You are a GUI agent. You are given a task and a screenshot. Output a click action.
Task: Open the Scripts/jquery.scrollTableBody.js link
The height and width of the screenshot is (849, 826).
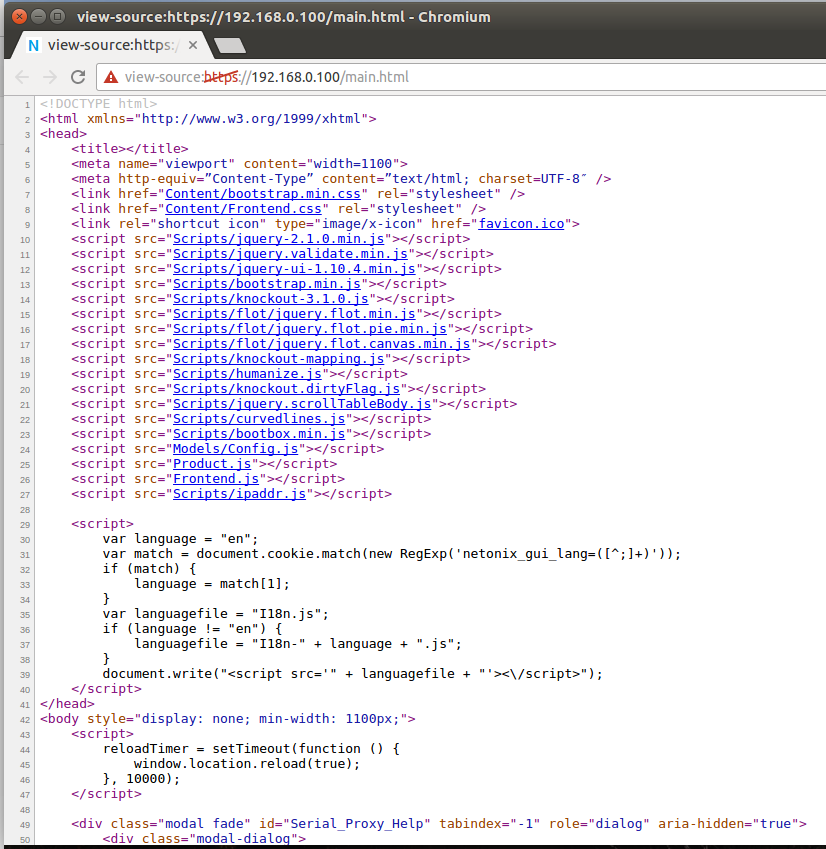pos(301,404)
